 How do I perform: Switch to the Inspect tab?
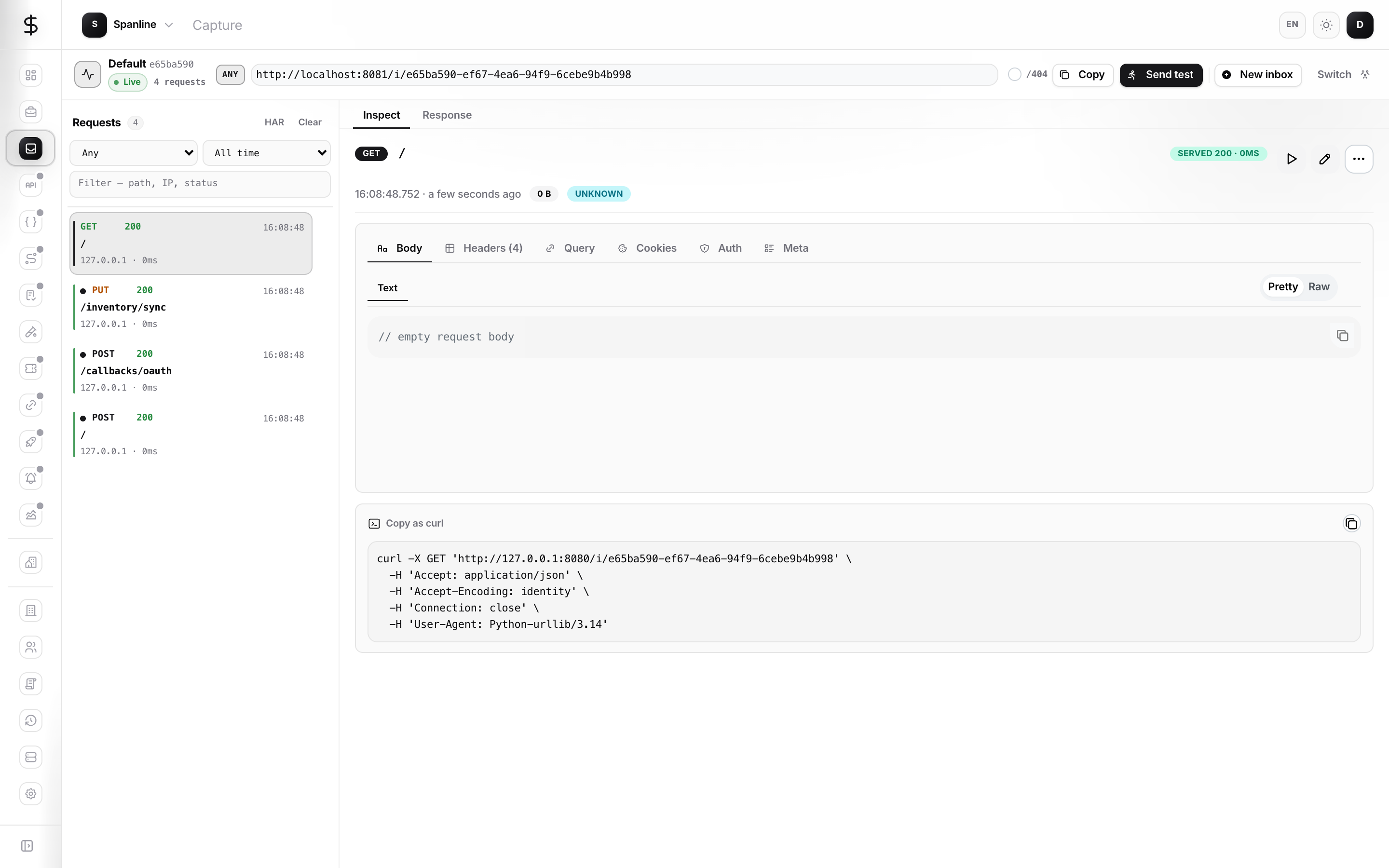[381, 115]
